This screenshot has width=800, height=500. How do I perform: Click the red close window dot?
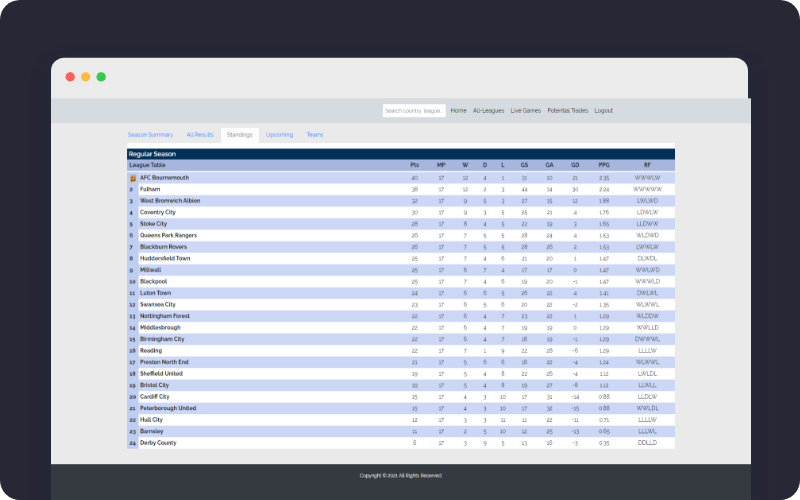tap(70, 77)
